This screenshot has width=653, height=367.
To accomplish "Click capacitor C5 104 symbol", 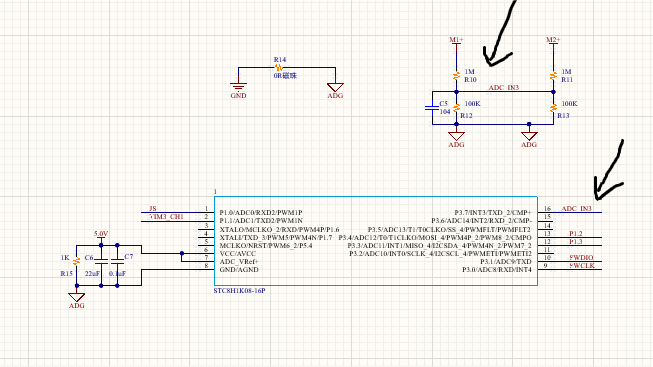I will [432, 108].
